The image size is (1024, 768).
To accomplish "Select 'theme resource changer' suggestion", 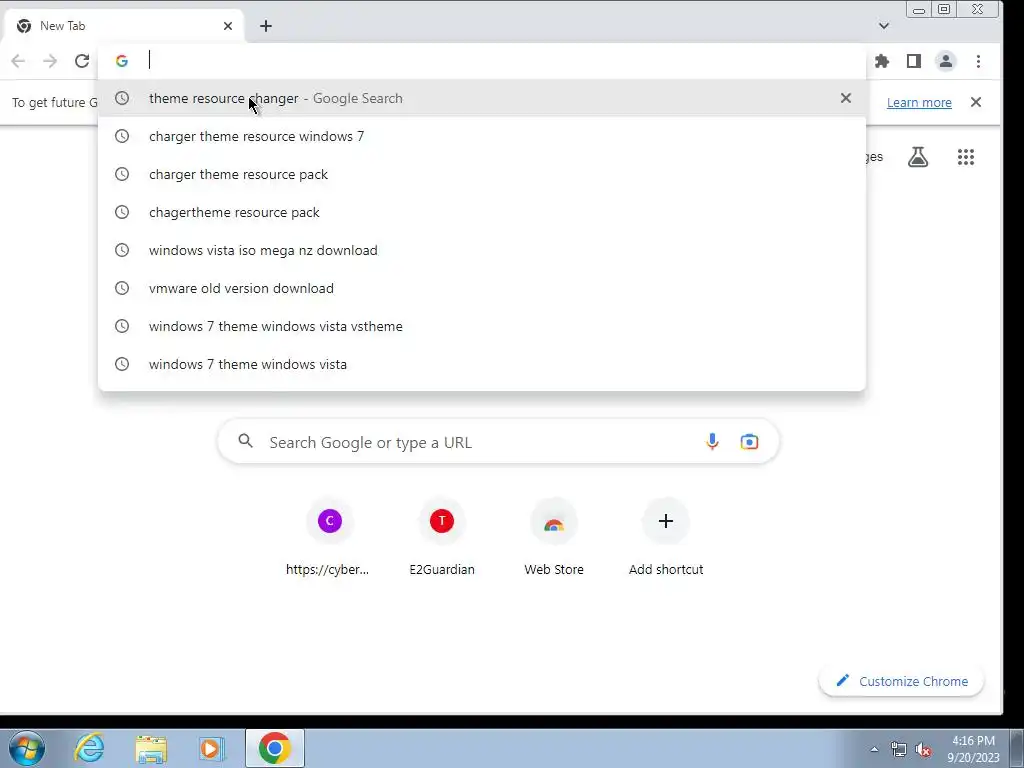I will [482, 98].
